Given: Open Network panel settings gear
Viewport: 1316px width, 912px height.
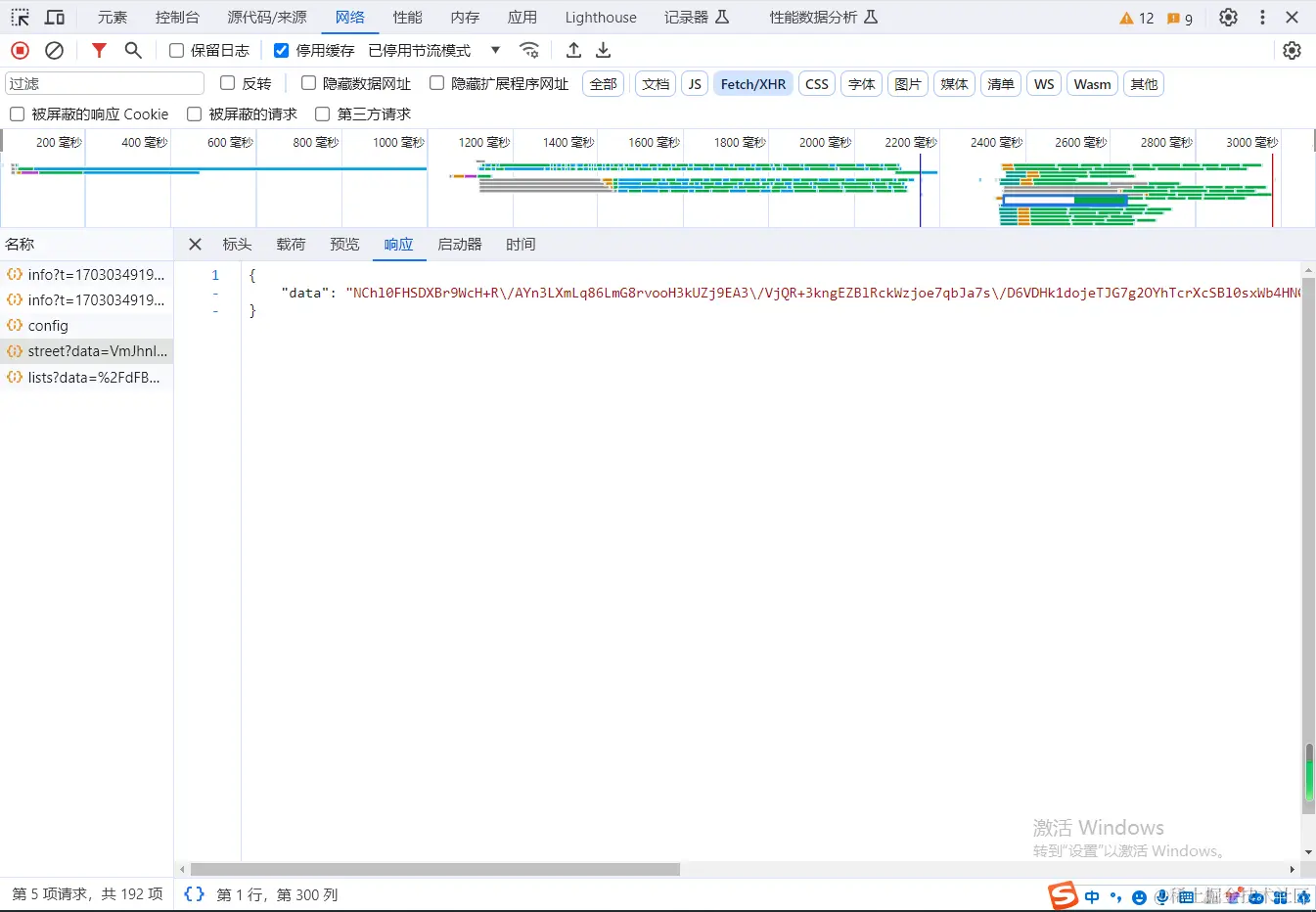Looking at the screenshot, I should pyautogui.click(x=1293, y=50).
